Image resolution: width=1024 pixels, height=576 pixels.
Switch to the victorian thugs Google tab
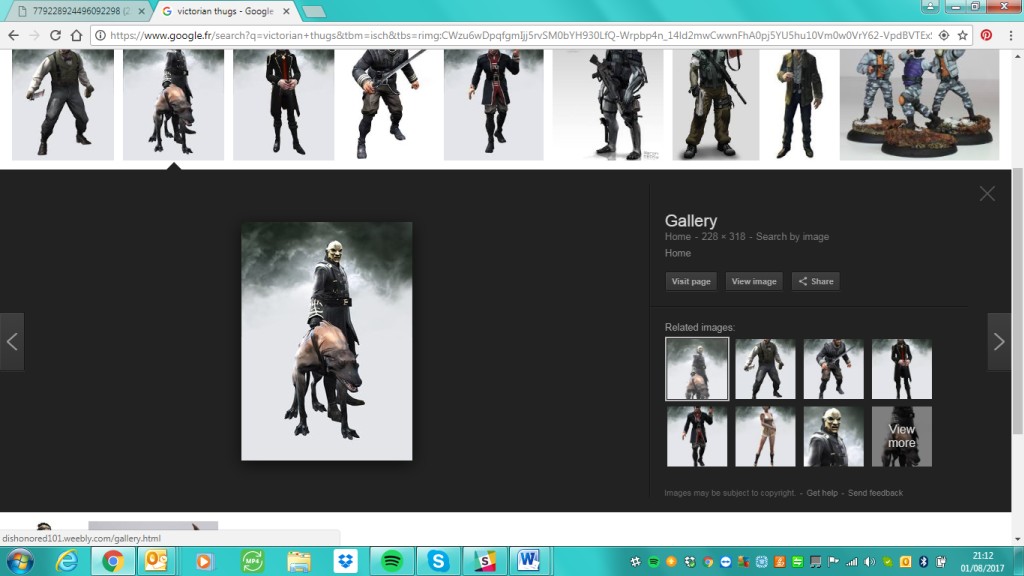pyautogui.click(x=225, y=11)
